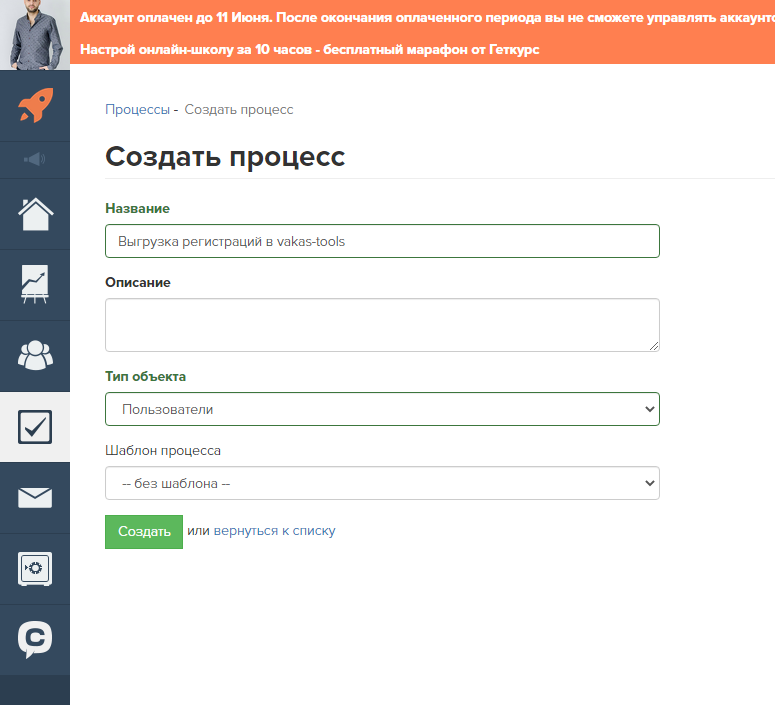Go to the home house icon
This screenshot has height=705, width=775.
point(35,214)
